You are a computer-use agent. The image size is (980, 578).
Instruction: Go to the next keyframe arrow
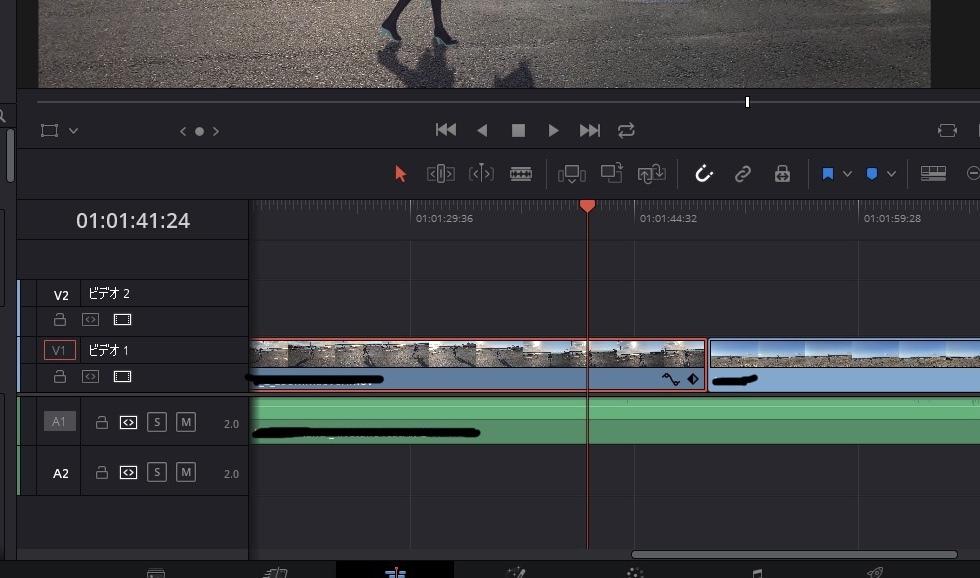click(x=216, y=131)
